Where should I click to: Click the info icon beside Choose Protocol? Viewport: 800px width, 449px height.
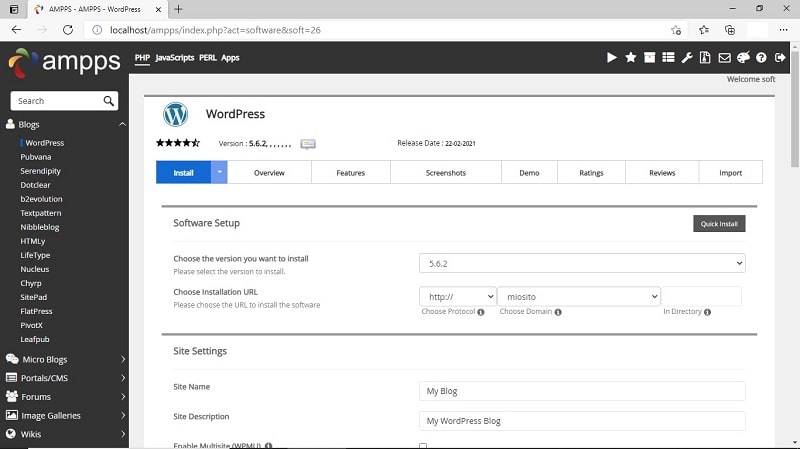tap(481, 312)
